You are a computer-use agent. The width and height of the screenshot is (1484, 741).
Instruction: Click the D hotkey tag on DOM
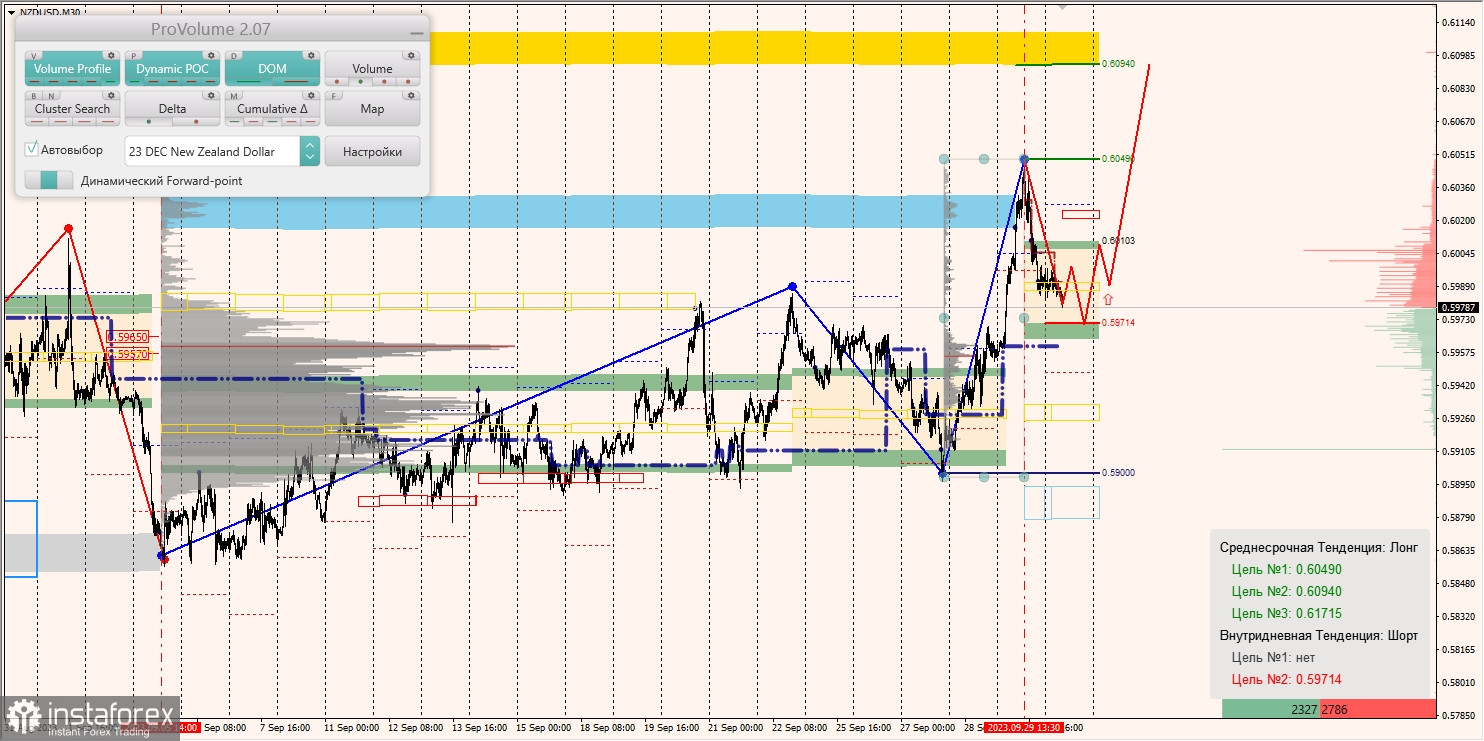[x=234, y=56]
